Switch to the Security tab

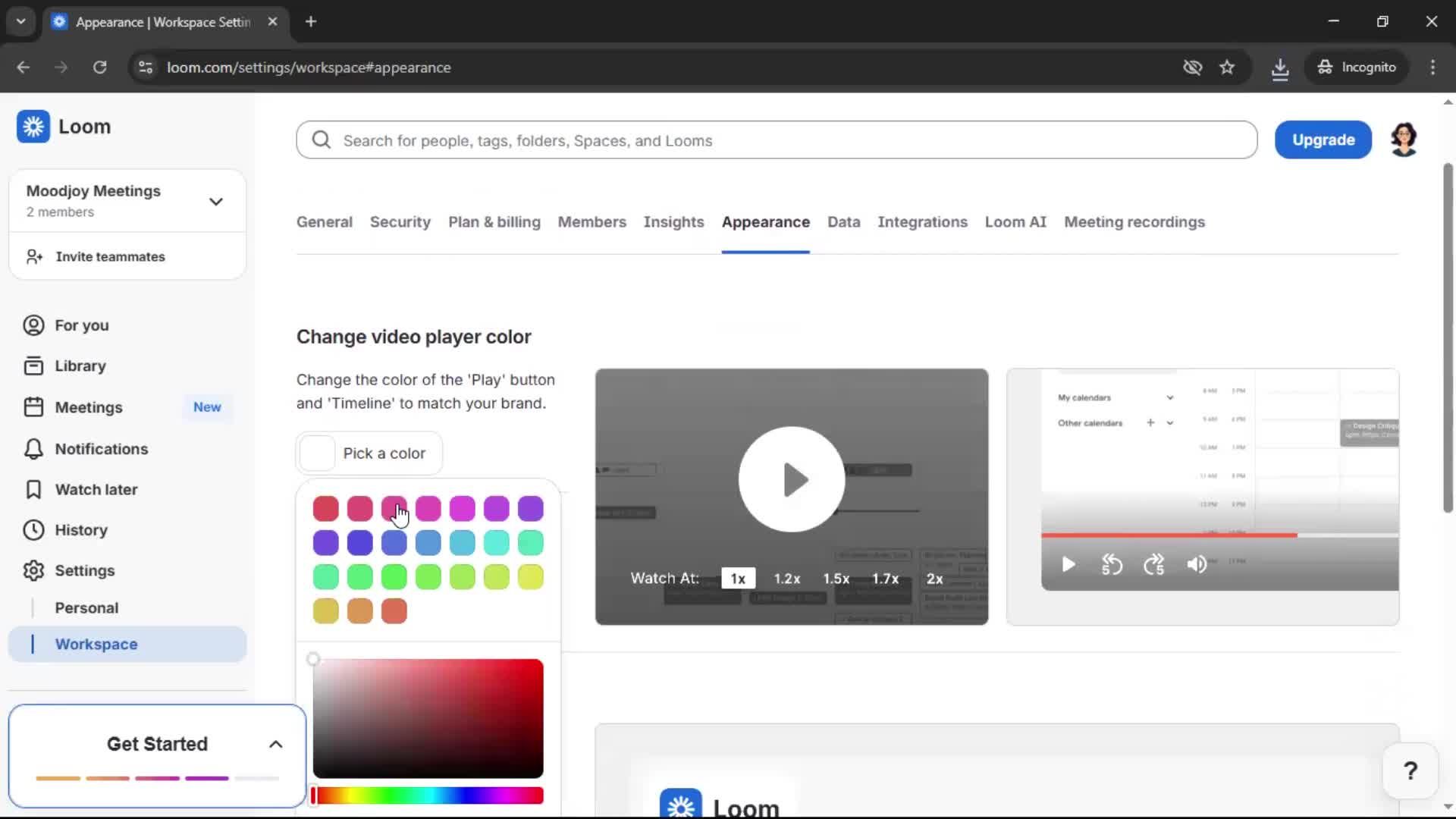[400, 222]
